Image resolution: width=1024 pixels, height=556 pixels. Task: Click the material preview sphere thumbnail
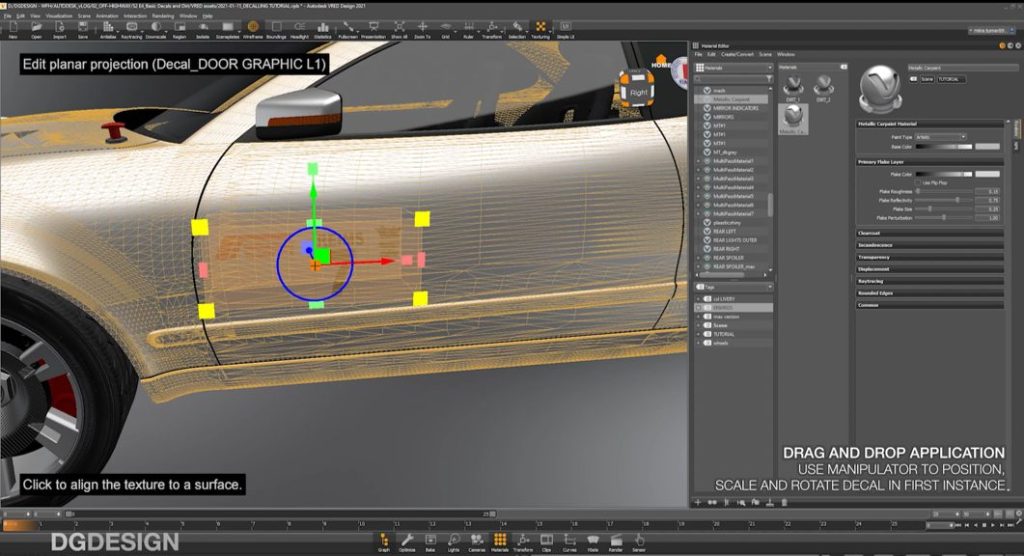[x=880, y=90]
